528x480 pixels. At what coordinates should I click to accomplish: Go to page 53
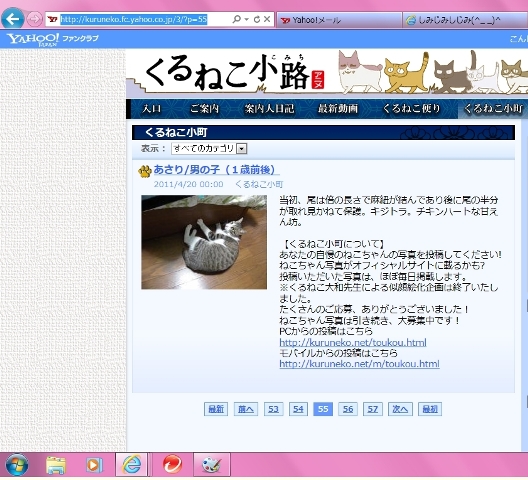(x=273, y=409)
